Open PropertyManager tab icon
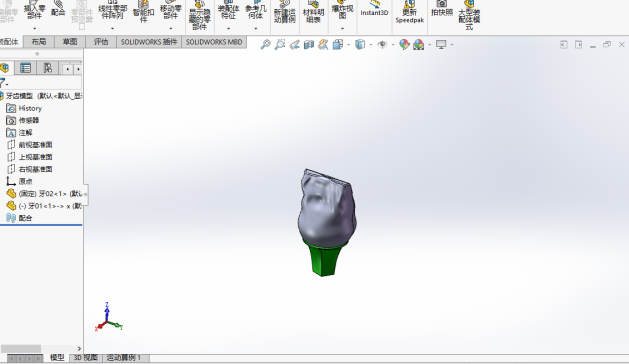Viewport: 629px width, 364px height. coord(25,68)
